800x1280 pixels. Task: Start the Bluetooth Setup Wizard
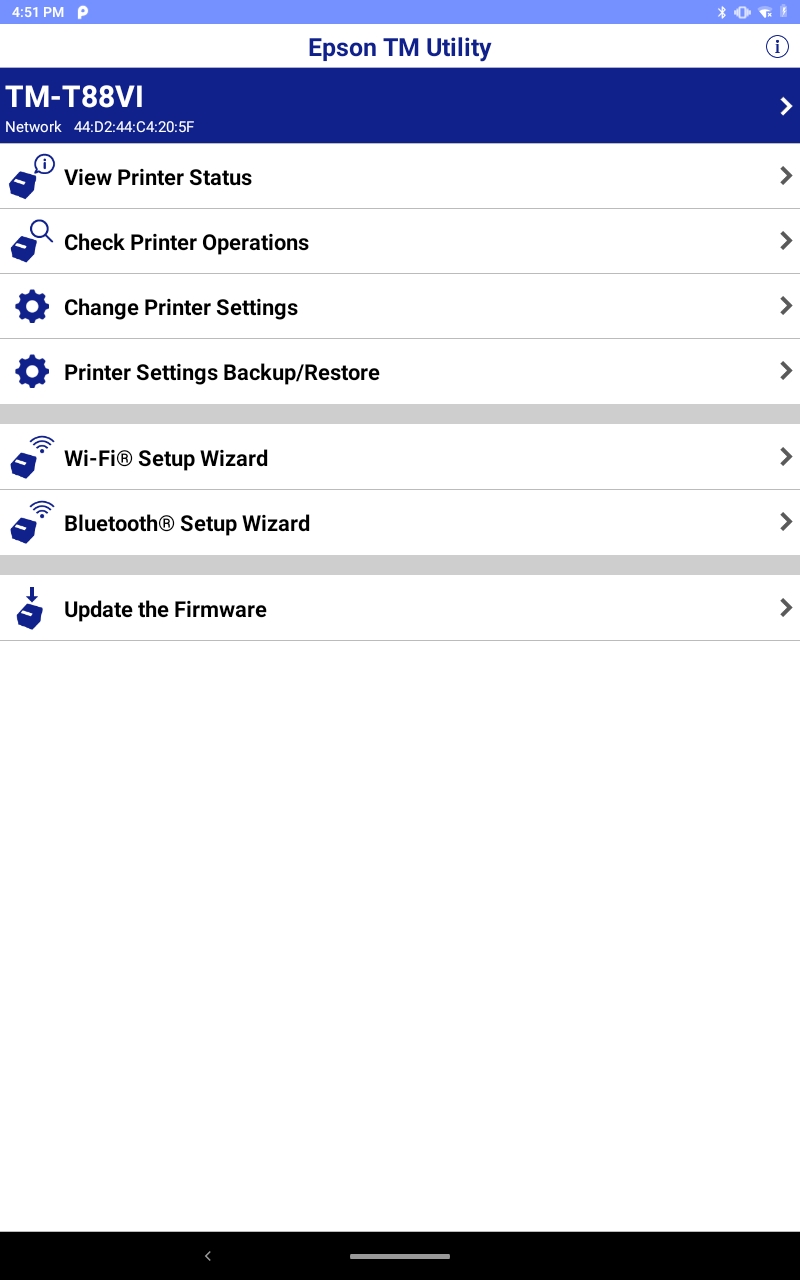187,523
